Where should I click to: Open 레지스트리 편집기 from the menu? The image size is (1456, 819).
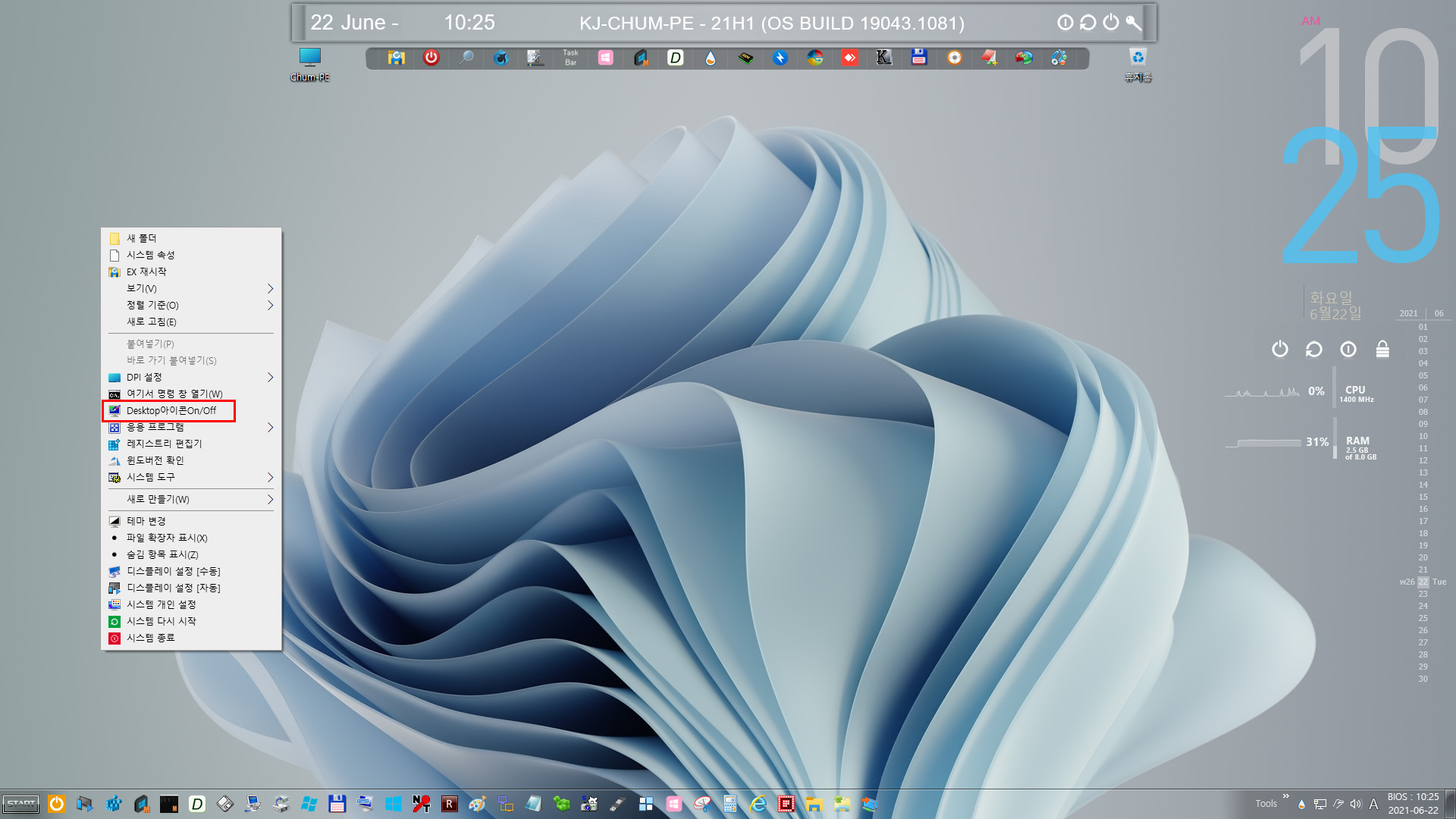coord(191,444)
